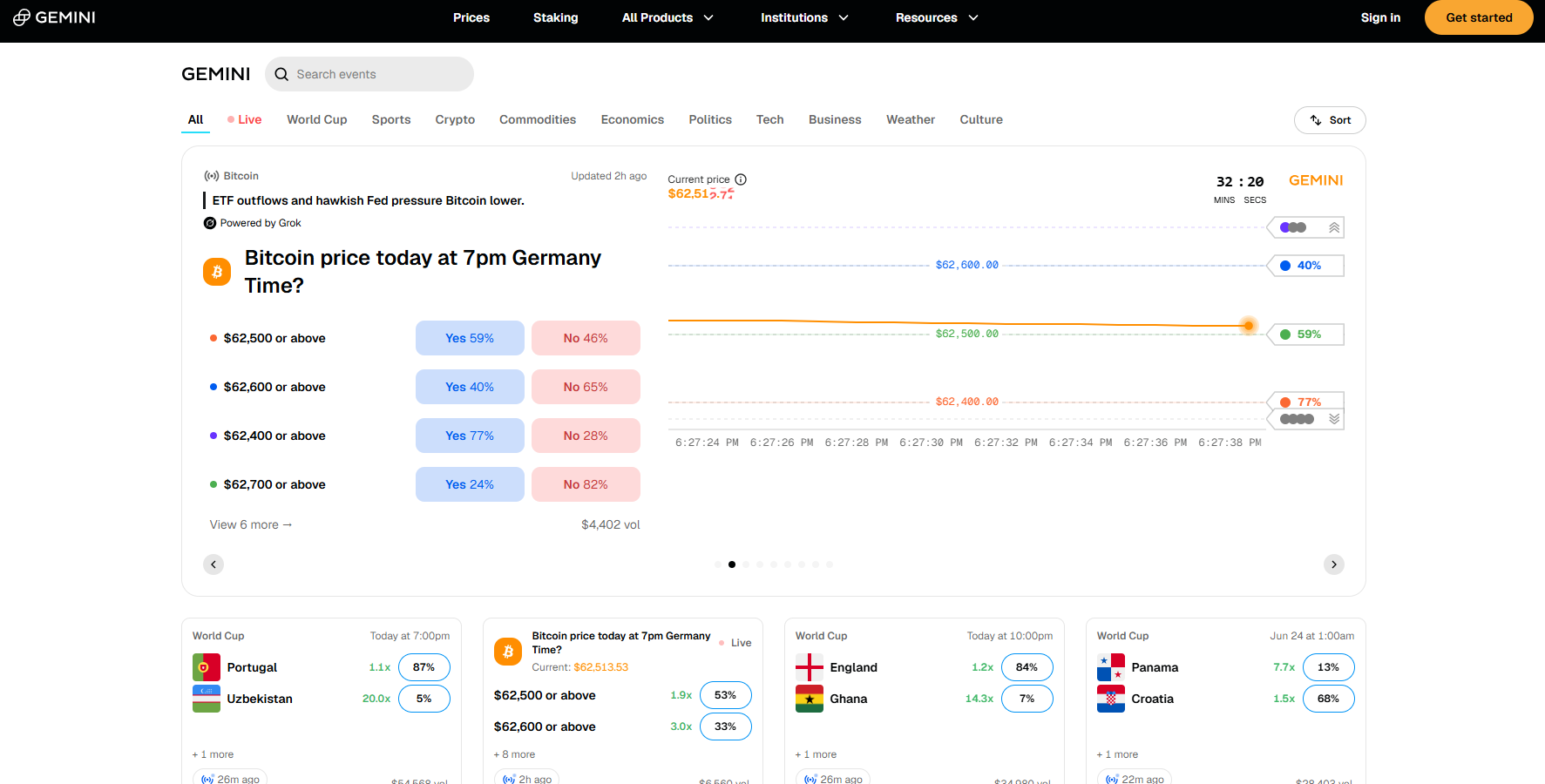Click 53% pill for $62,500 in lower card

click(726, 695)
